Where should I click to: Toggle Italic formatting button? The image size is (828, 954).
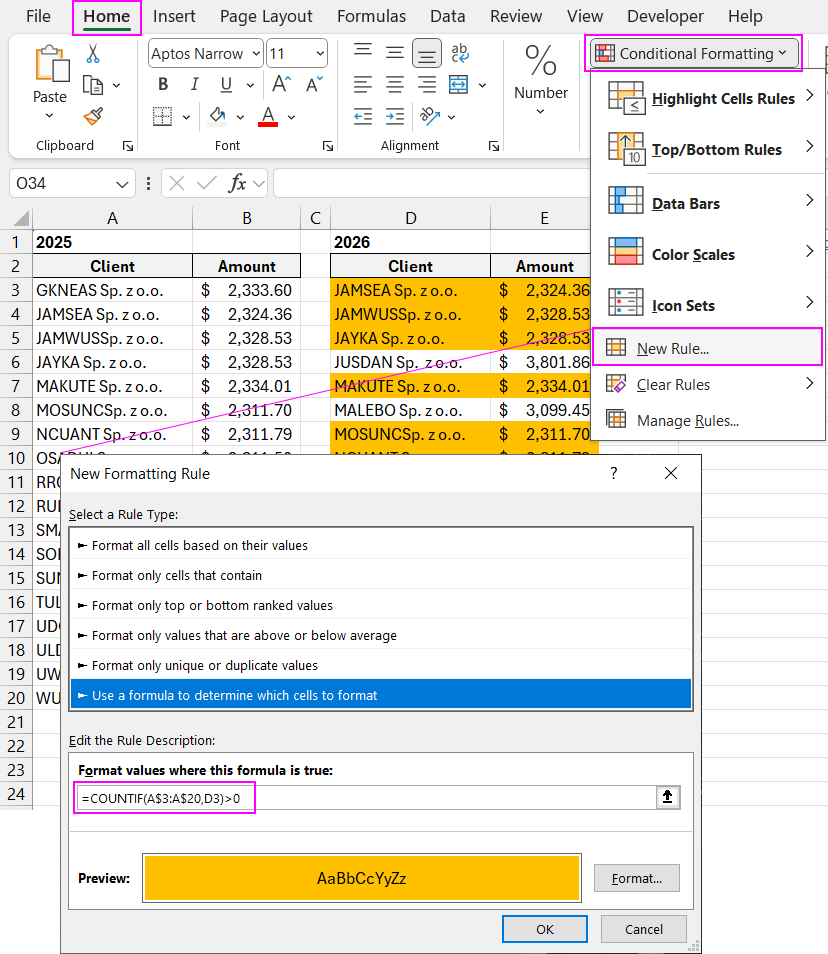click(x=194, y=85)
